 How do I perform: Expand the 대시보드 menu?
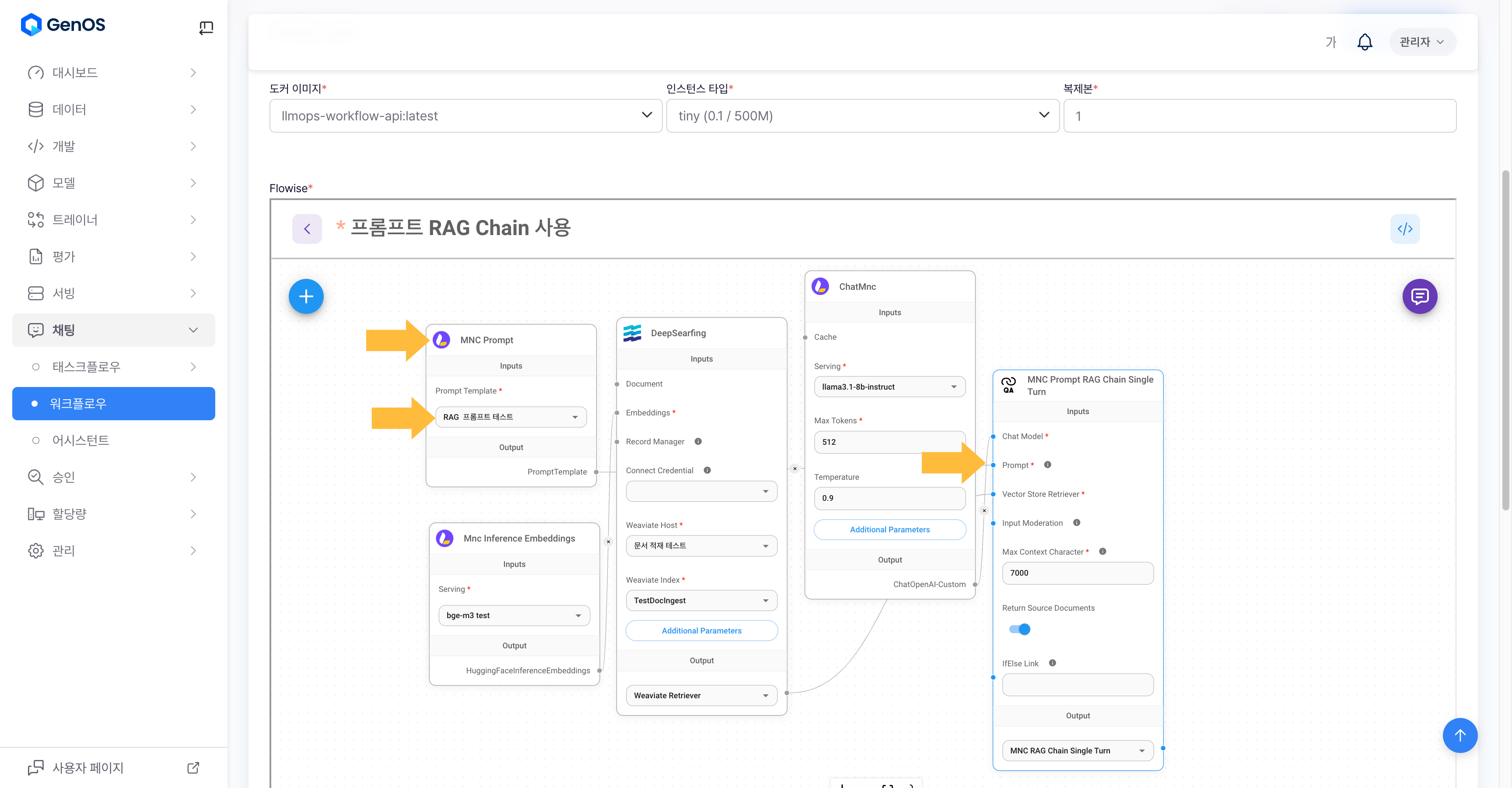click(x=113, y=73)
